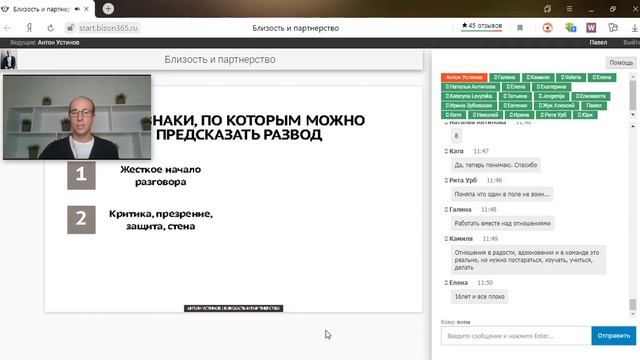The height and width of the screenshot is (360, 640).
Task: Select participant tag Николай
Action: click(x=485, y=115)
